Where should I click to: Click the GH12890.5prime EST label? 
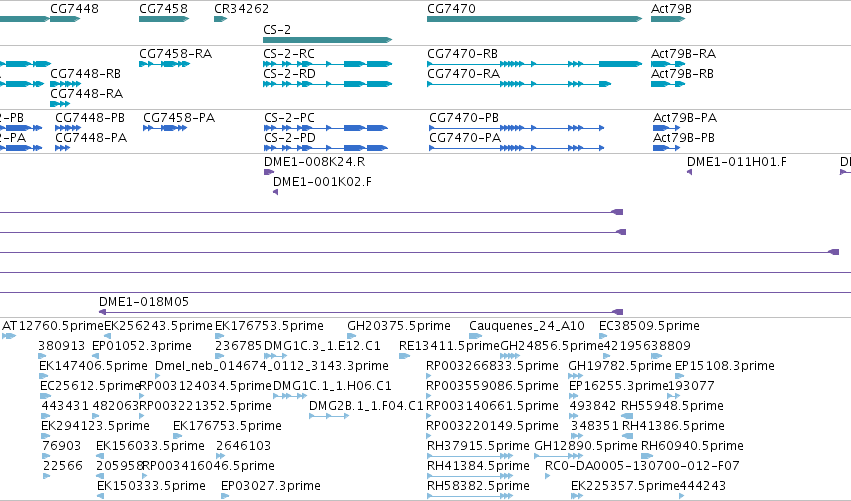[586, 446]
